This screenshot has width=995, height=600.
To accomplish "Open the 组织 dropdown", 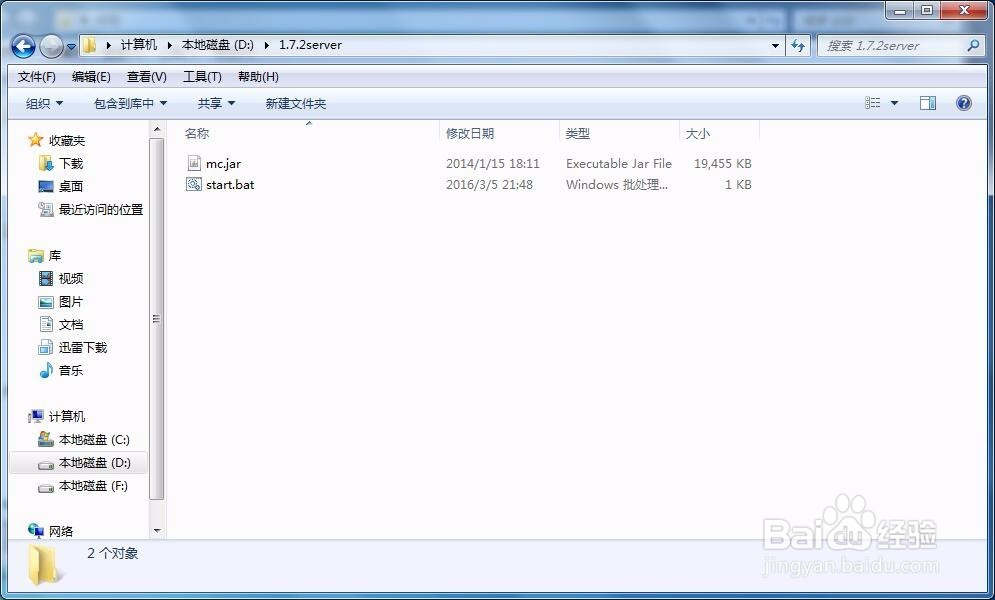I will click(44, 103).
